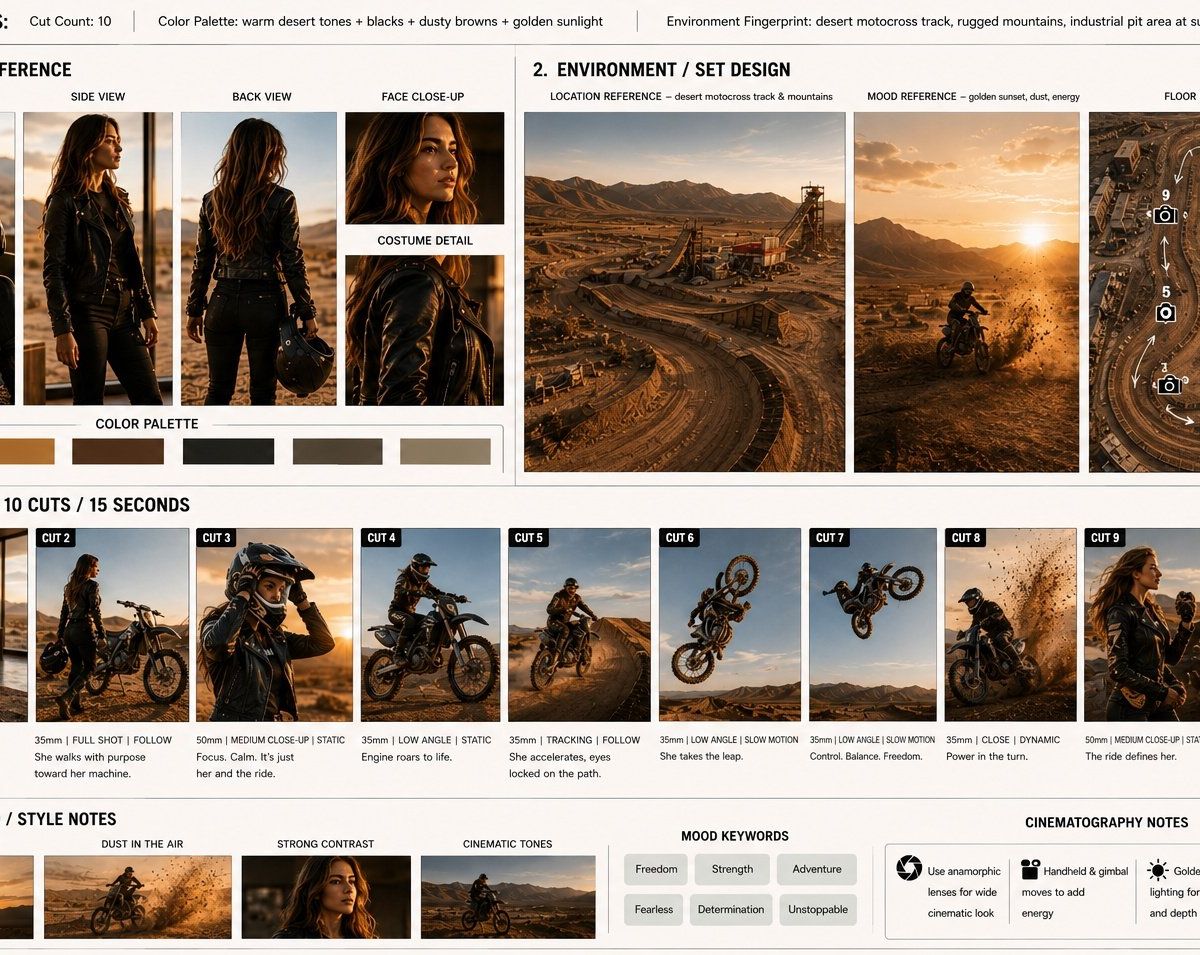Click the Determination mood keyword chip
This screenshot has height=955, width=1200.
(731, 909)
